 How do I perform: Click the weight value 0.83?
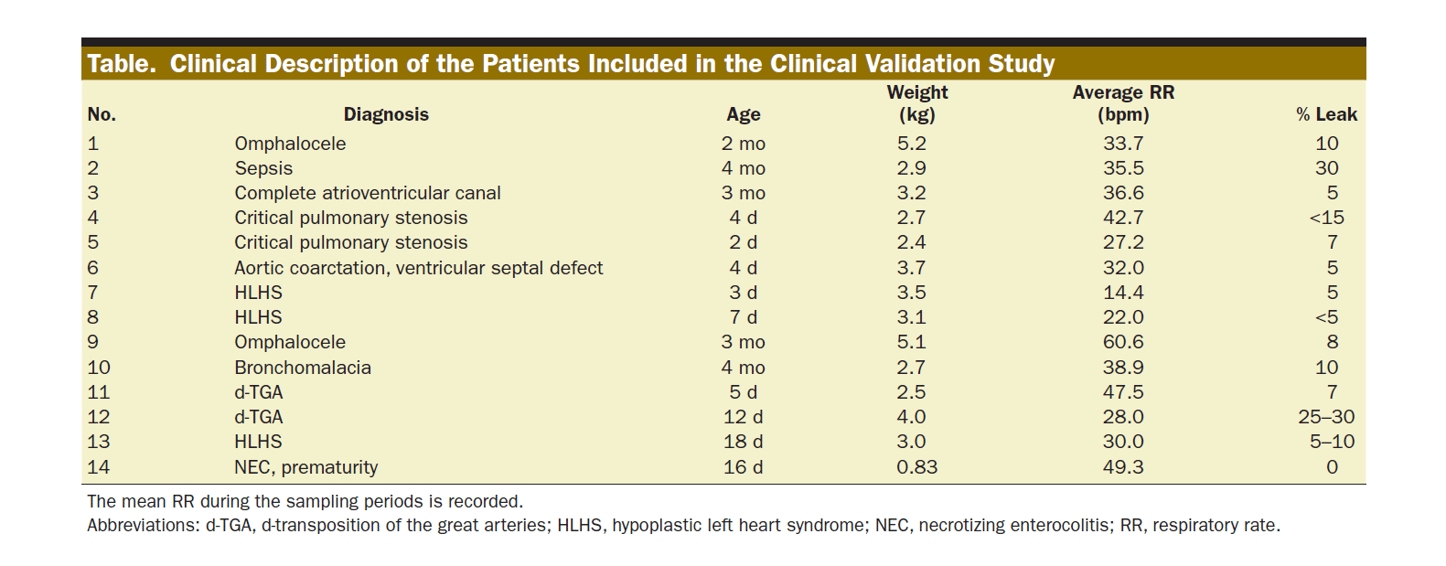point(917,467)
